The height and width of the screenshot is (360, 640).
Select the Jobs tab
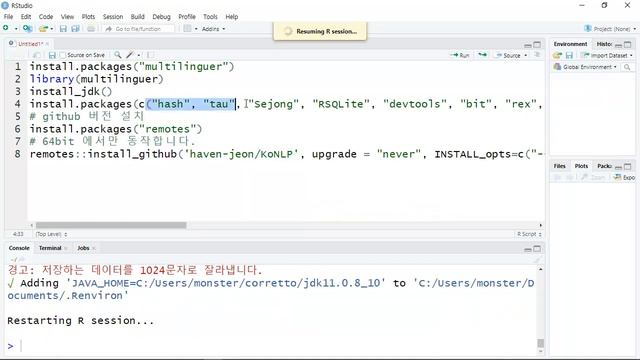tap(83, 248)
